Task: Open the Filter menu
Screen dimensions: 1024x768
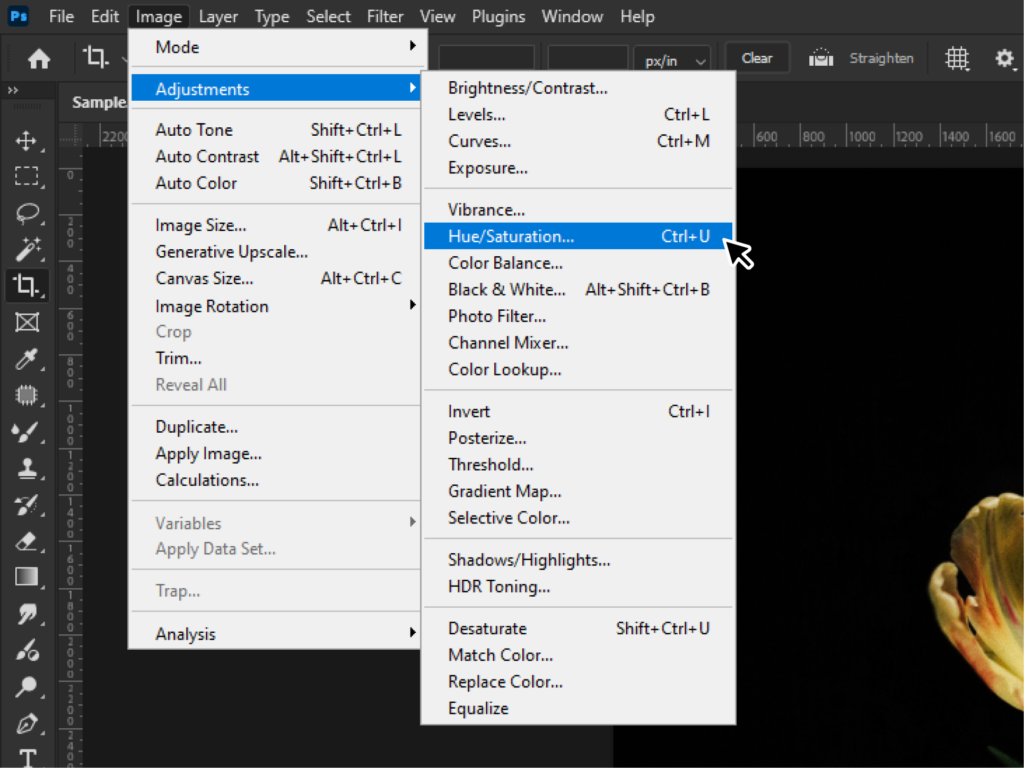Action: point(385,16)
